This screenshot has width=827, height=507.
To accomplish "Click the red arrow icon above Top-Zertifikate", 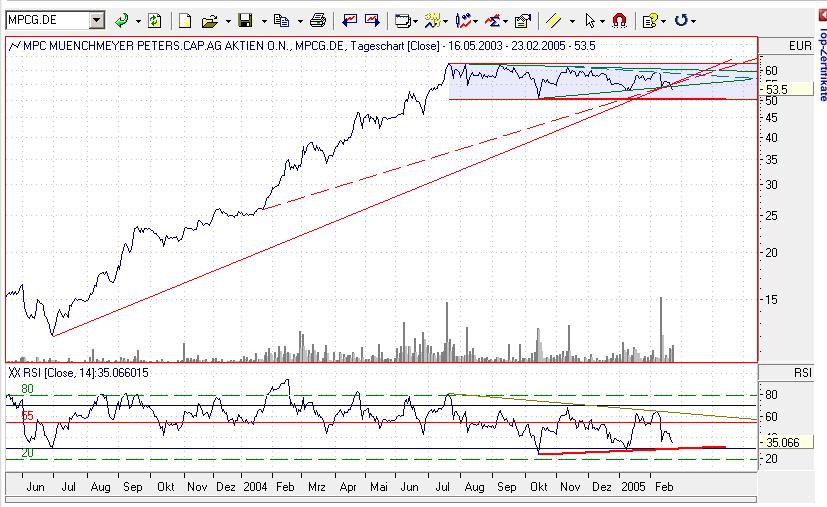I will (x=822, y=15).
